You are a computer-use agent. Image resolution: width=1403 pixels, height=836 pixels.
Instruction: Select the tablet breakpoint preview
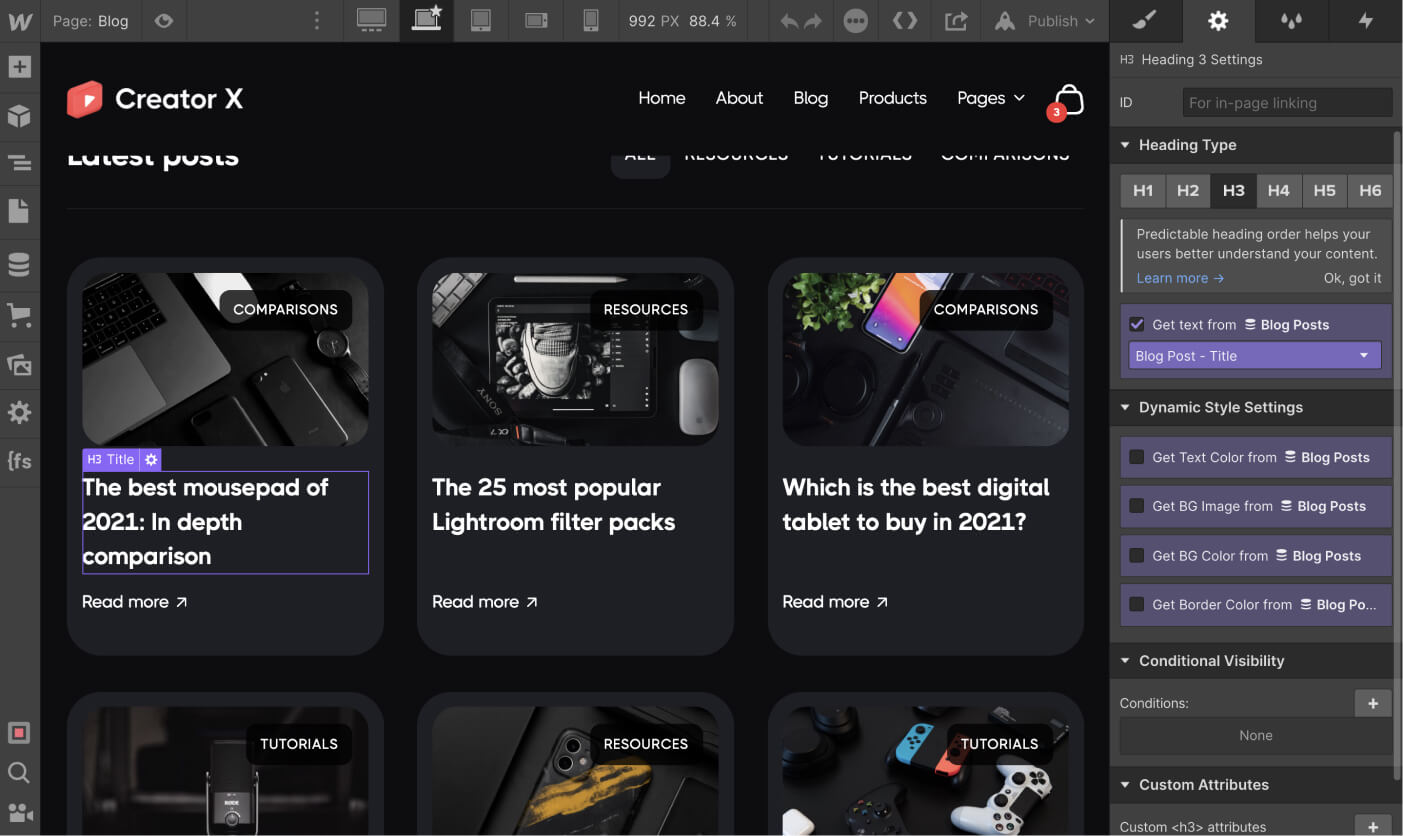(x=481, y=20)
